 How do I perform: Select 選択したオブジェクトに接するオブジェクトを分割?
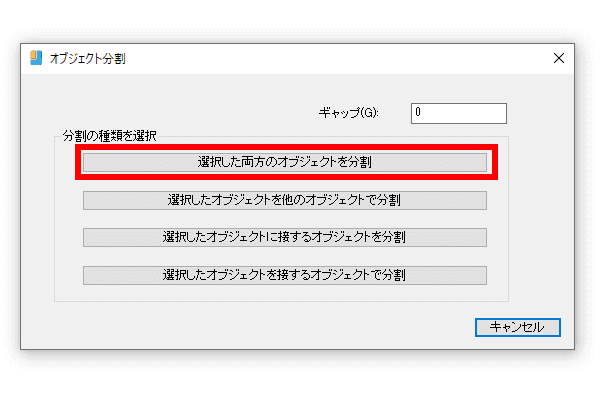click(x=285, y=237)
